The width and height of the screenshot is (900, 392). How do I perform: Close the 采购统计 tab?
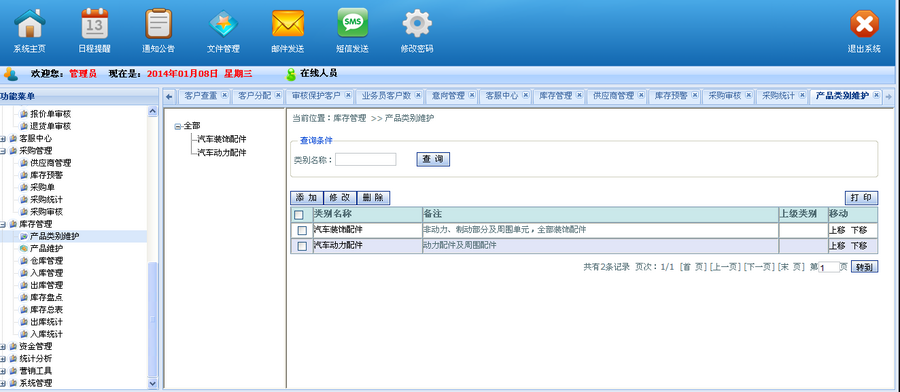tap(802, 95)
